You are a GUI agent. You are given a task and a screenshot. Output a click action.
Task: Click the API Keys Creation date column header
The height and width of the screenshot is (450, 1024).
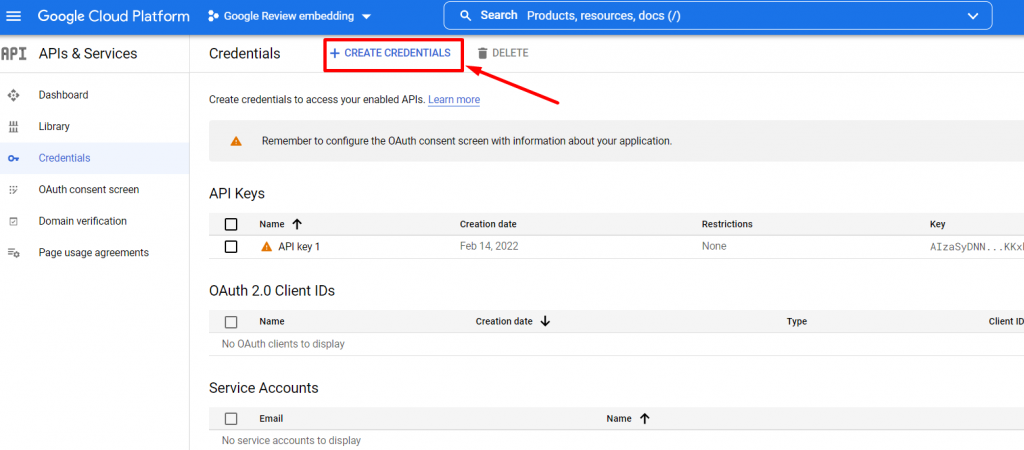[x=488, y=224]
